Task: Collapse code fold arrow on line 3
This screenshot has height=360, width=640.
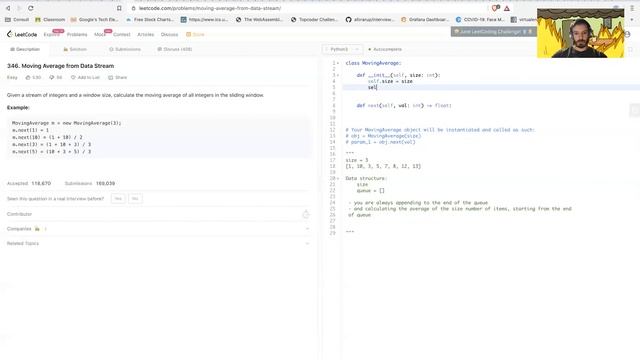Action: point(338,76)
